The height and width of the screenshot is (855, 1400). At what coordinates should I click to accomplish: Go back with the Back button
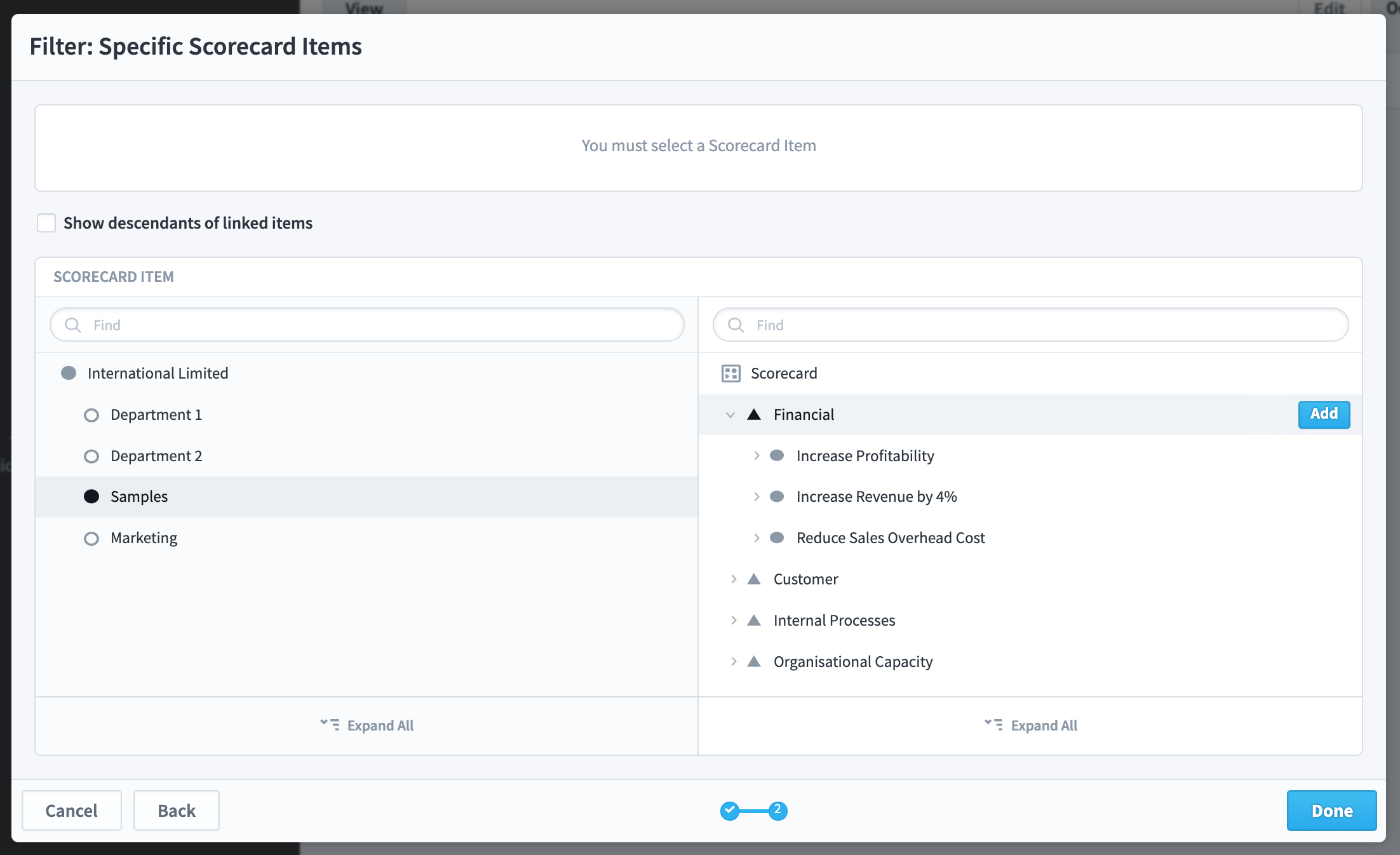(177, 811)
